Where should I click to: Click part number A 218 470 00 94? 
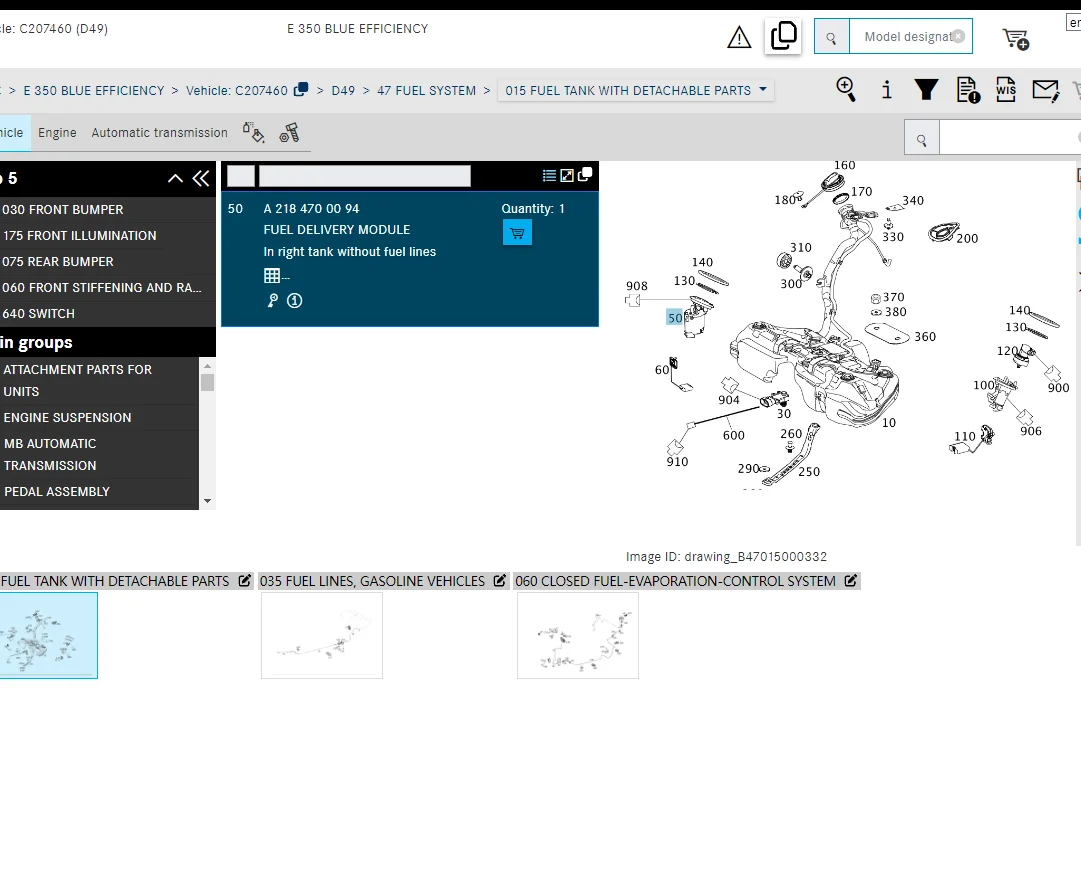(312, 209)
